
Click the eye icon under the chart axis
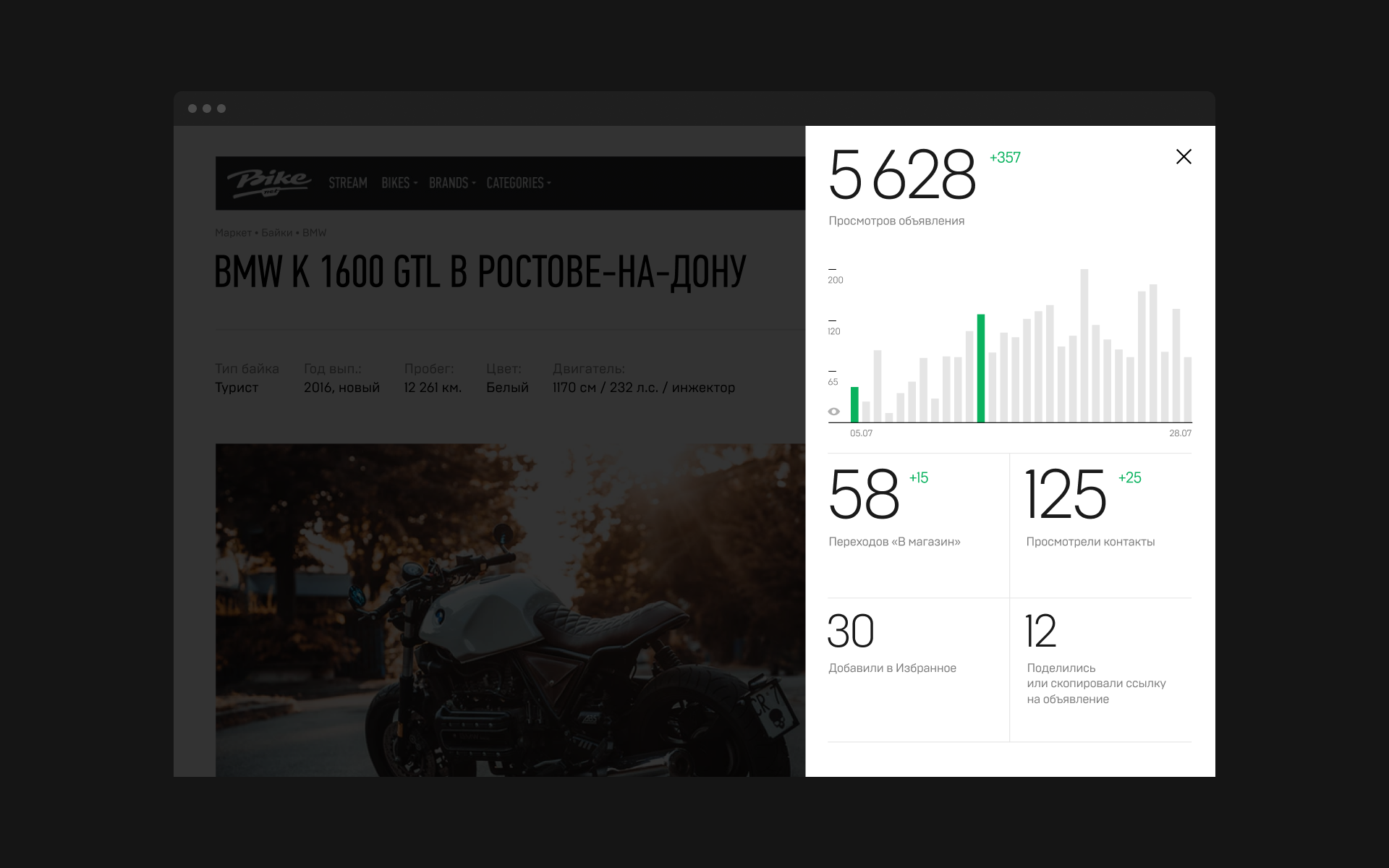(834, 412)
